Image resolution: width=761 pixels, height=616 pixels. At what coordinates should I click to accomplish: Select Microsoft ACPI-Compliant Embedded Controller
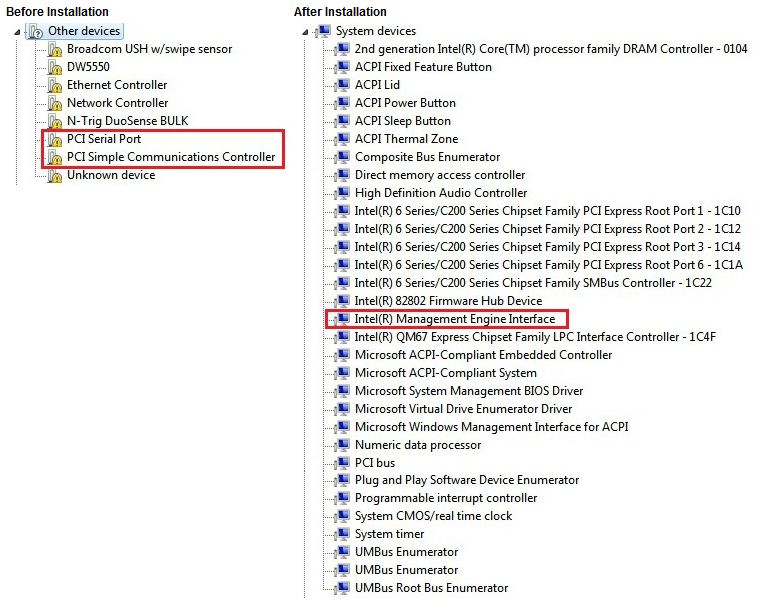point(483,355)
